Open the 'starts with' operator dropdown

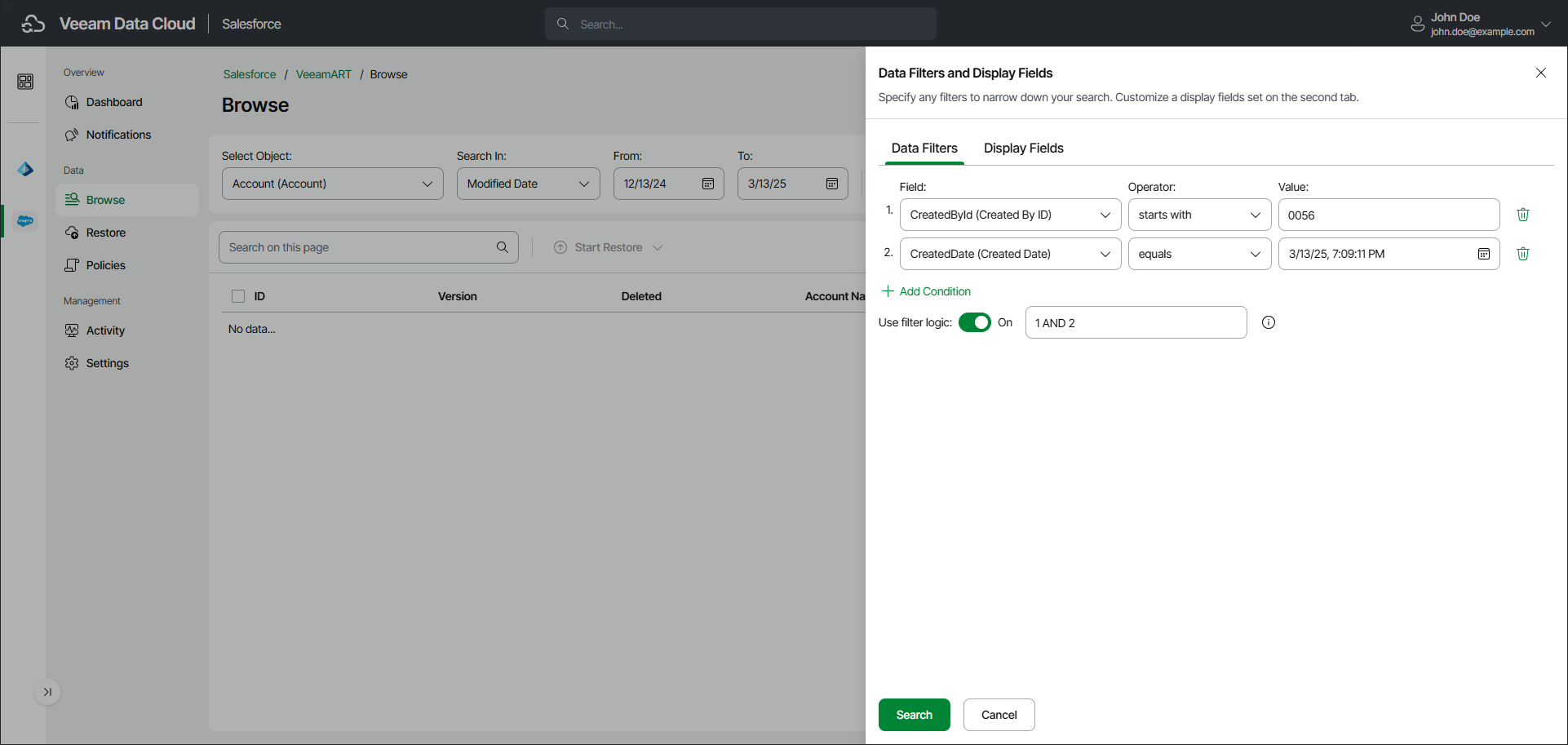(x=1200, y=215)
